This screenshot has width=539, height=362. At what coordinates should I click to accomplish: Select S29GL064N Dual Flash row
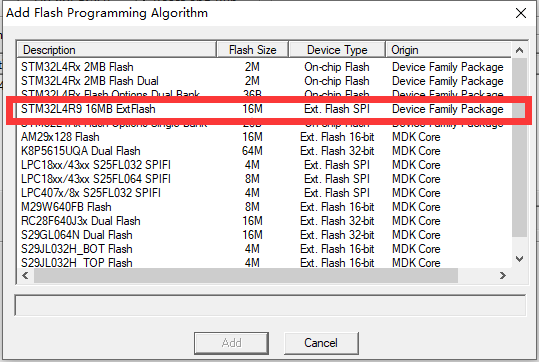[x=264, y=235]
